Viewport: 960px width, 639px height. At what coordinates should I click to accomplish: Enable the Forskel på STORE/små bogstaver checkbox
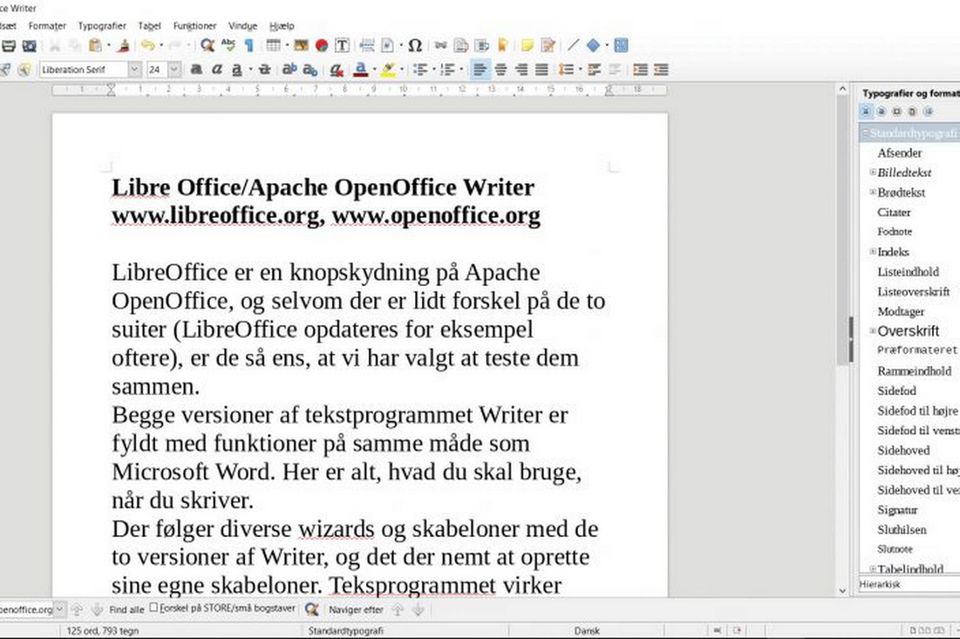tap(153, 608)
